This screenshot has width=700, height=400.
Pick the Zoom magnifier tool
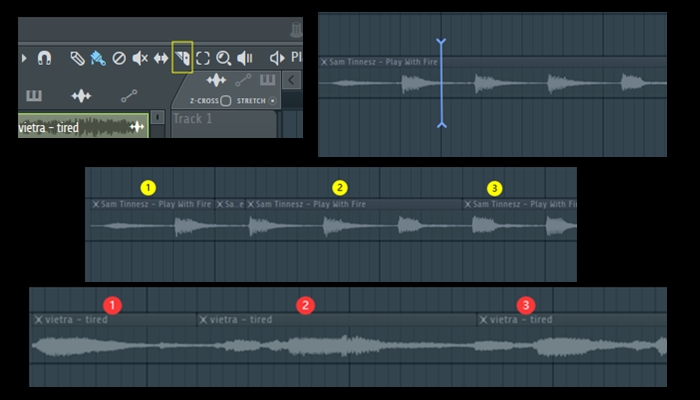click(224, 58)
